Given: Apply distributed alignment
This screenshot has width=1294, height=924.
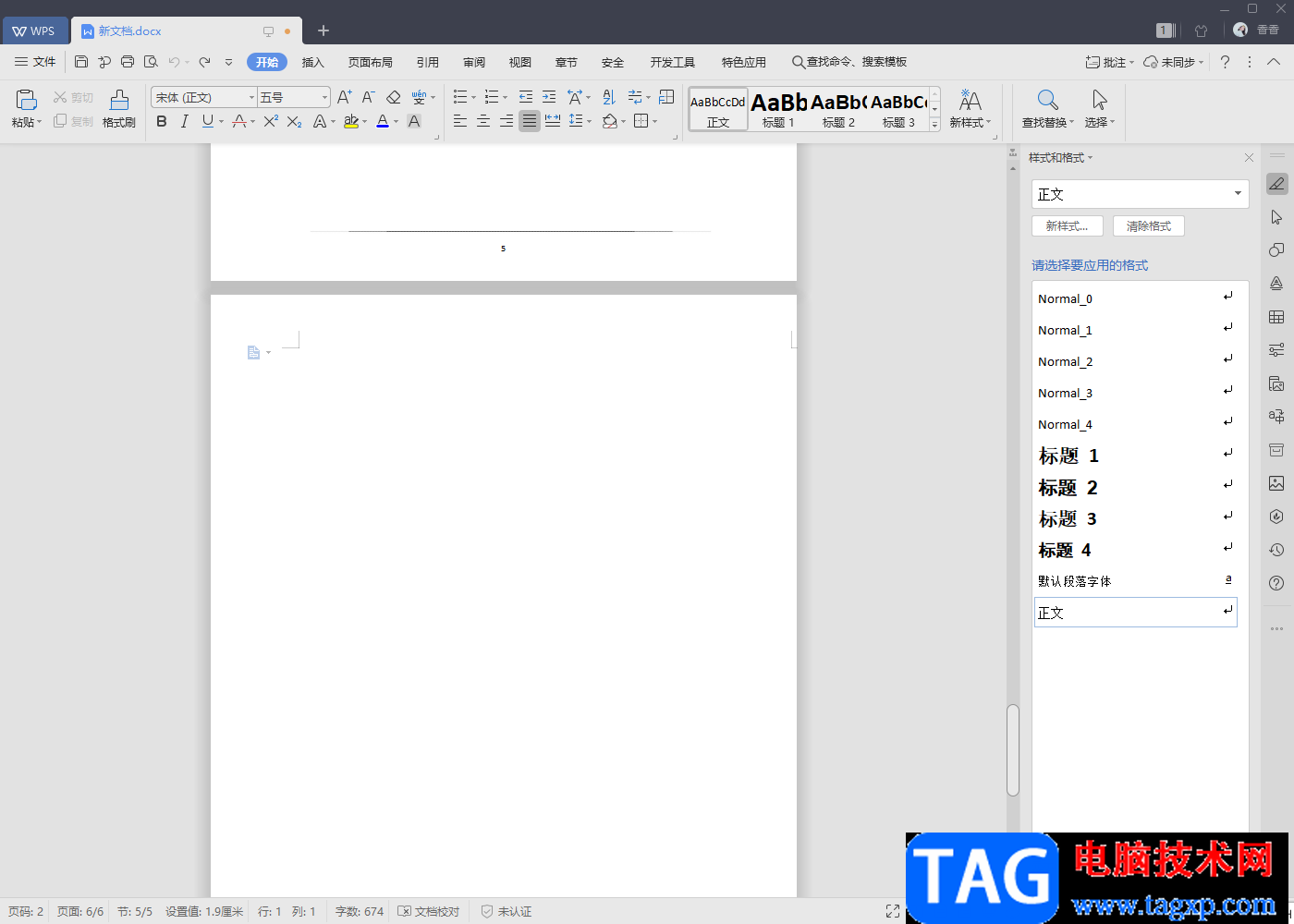Looking at the screenshot, I should point(553,121).
